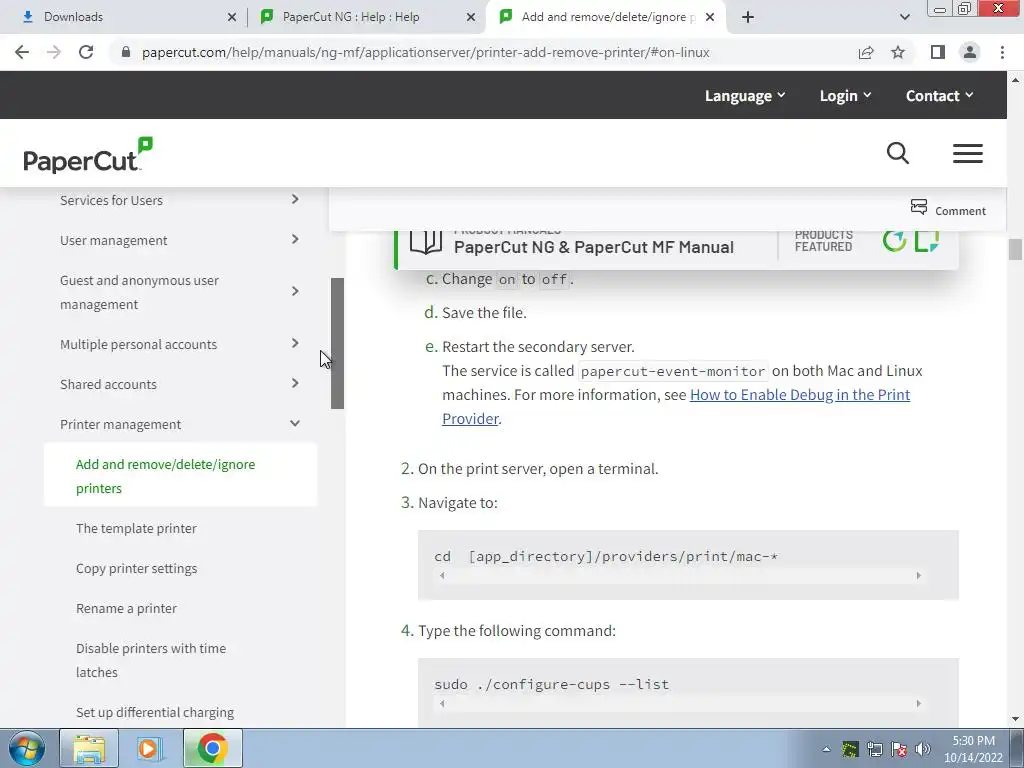Click the taskbar clock showing 5:30 PM
Viewport: 1024px width, 768px height.
click(973, 749)
